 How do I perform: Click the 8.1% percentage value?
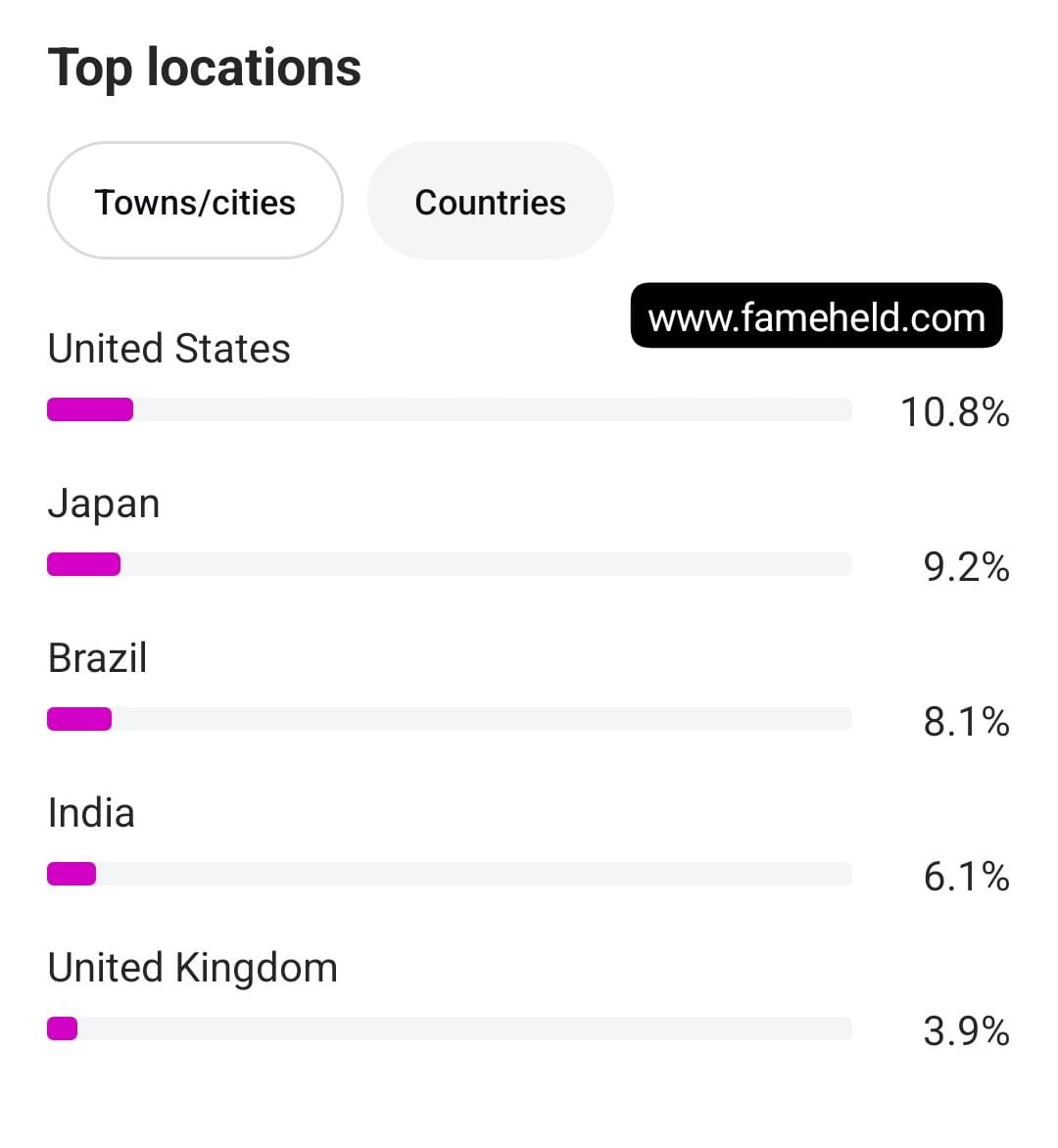[x=967, y=722]
